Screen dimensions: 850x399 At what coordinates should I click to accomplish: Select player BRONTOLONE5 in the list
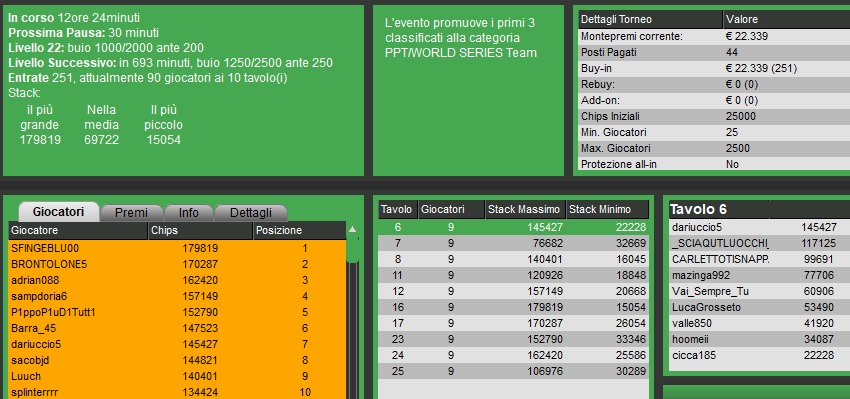click(178, 265)
